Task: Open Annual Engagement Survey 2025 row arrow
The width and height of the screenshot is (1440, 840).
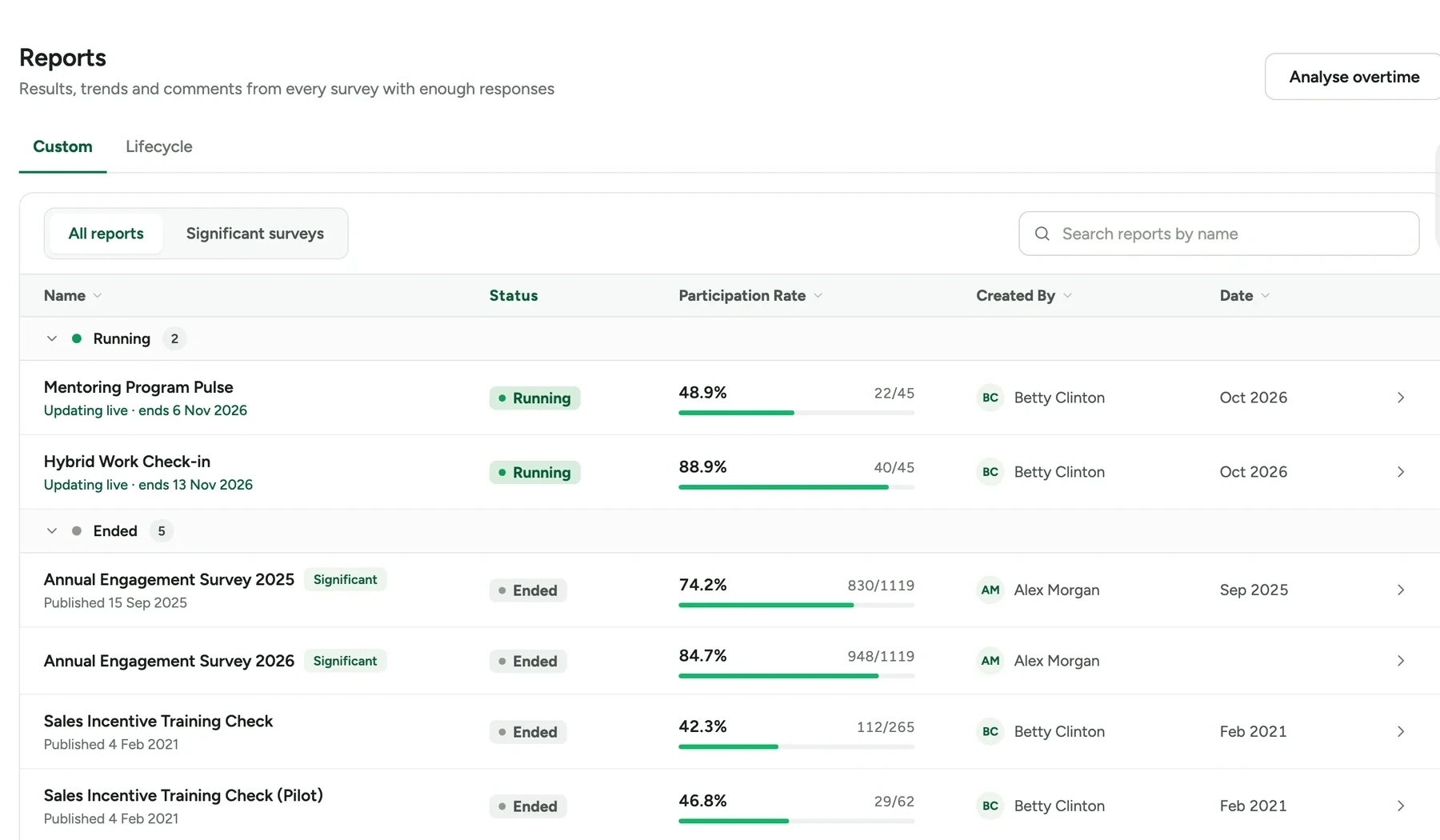Action: (x=1400, y=590)
